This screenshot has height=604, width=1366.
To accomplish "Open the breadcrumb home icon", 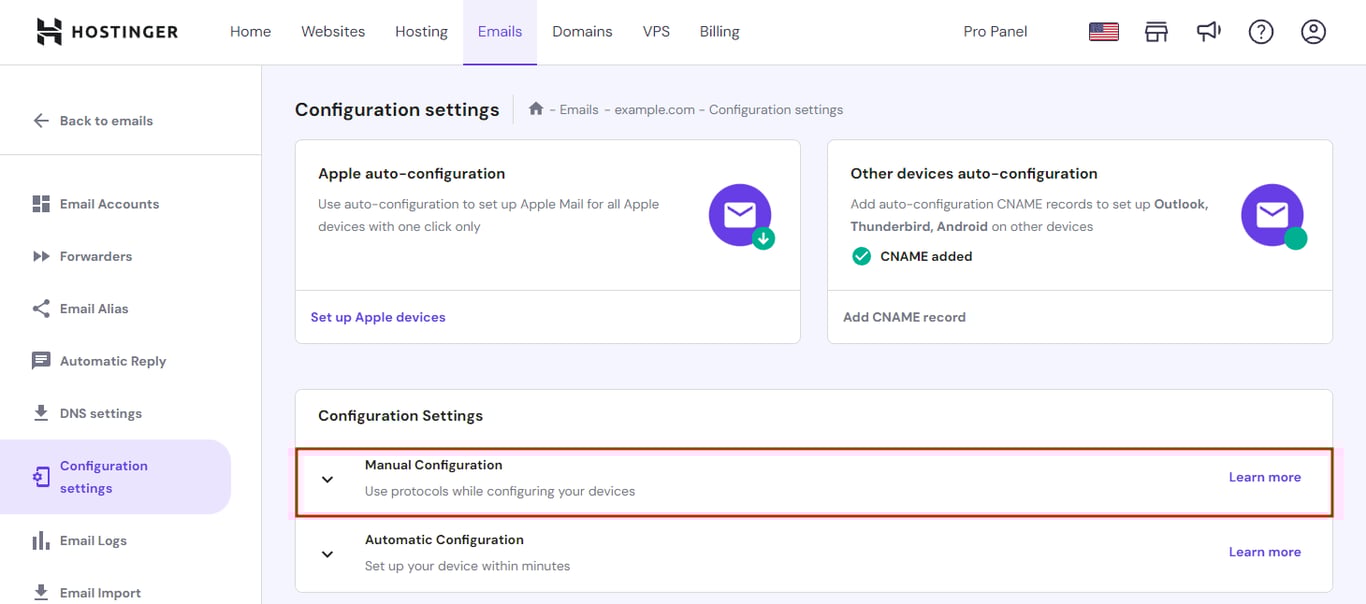I will point(536,108).
